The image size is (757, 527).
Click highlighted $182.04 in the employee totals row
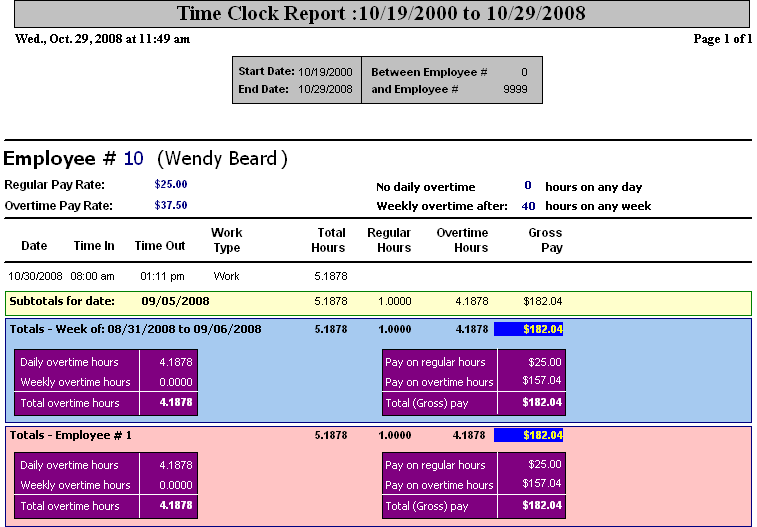529,435
